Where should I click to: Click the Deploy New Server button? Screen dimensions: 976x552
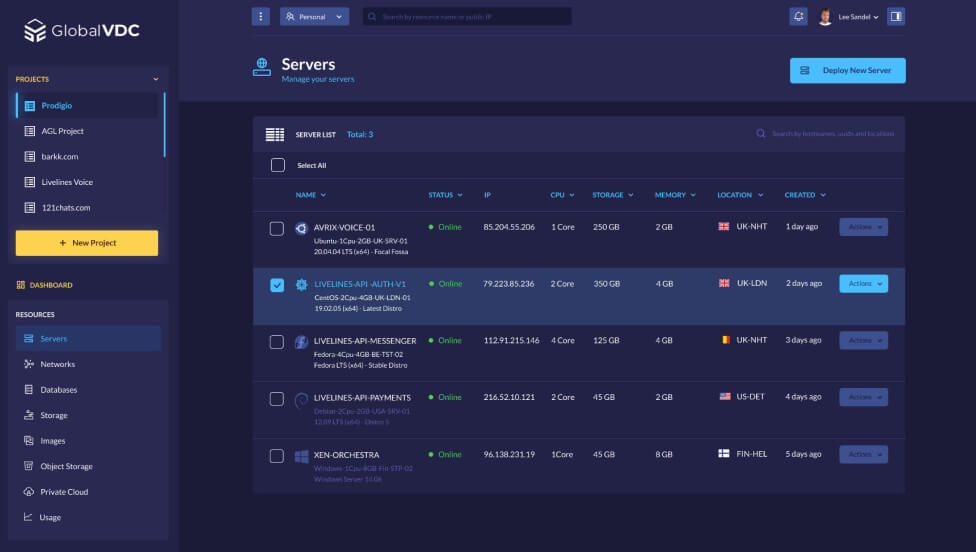pyautogui.click(x=847, y=71)
